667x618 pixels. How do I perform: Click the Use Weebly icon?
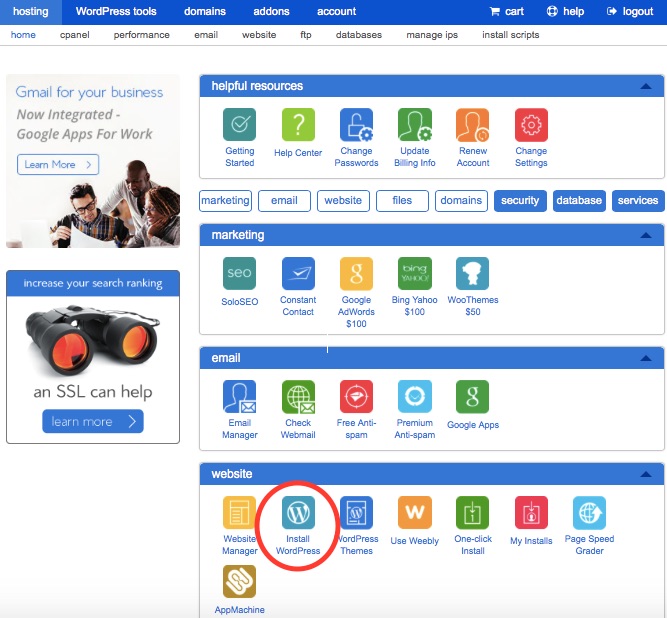tap(415, 513)
